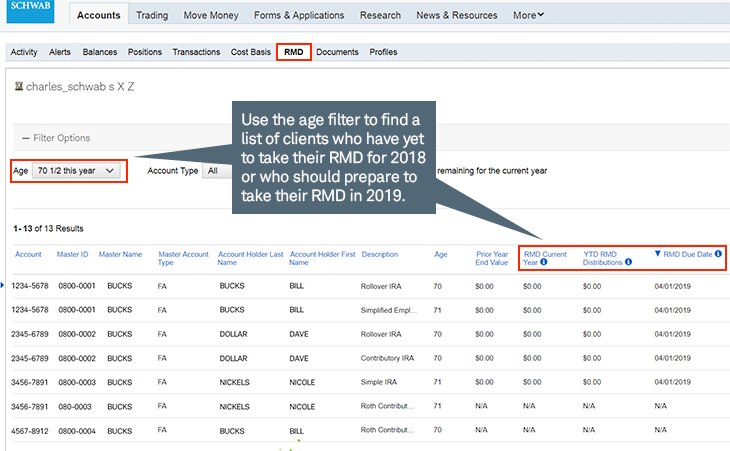
Task: Go to the Activity sub-tab
Action: click(x=24, y=52)
